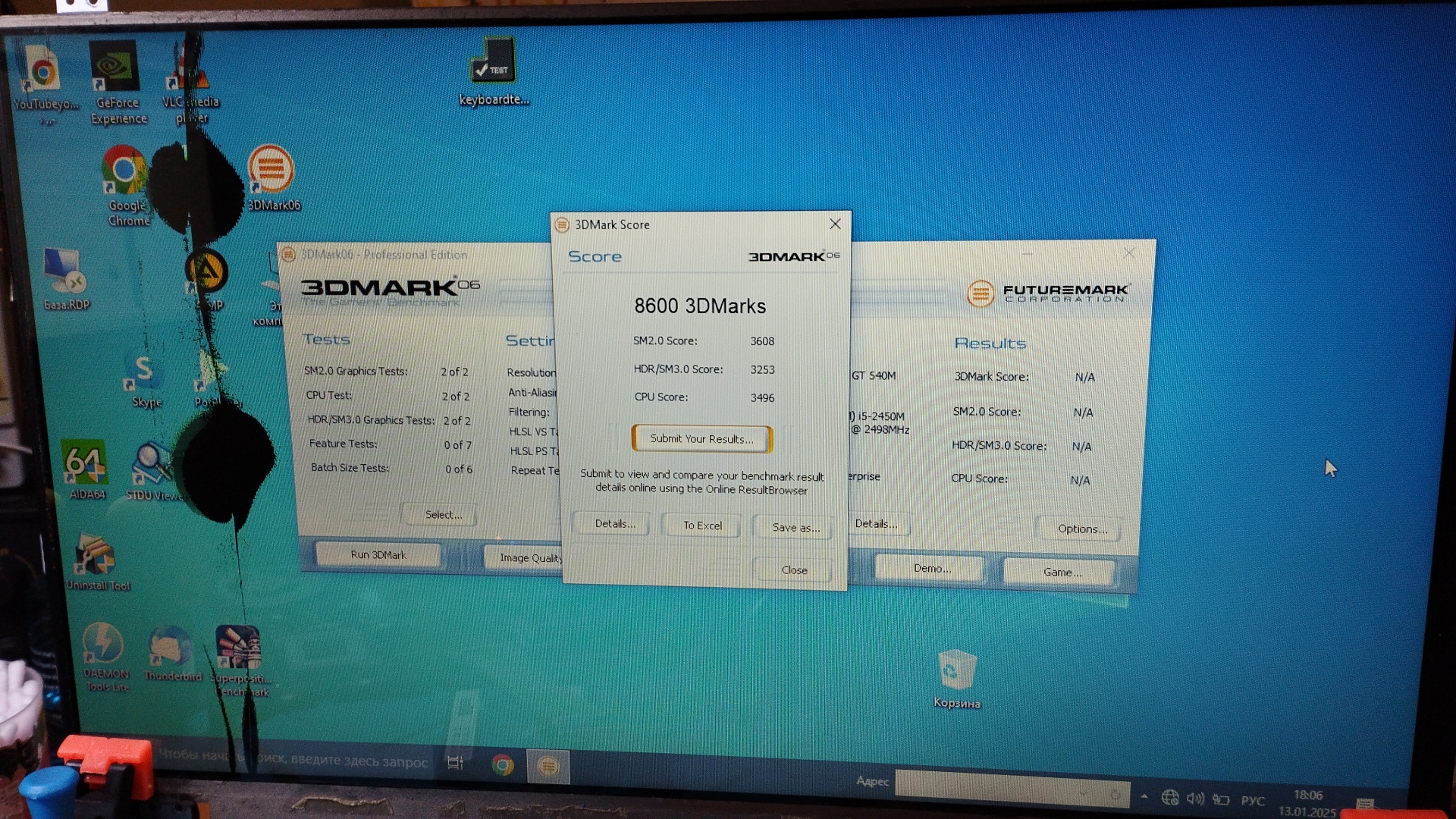Screen dimensions: 1456x819
Task: Click Batch Size Tests: 0 of 6 row
Action: [391, 469]
